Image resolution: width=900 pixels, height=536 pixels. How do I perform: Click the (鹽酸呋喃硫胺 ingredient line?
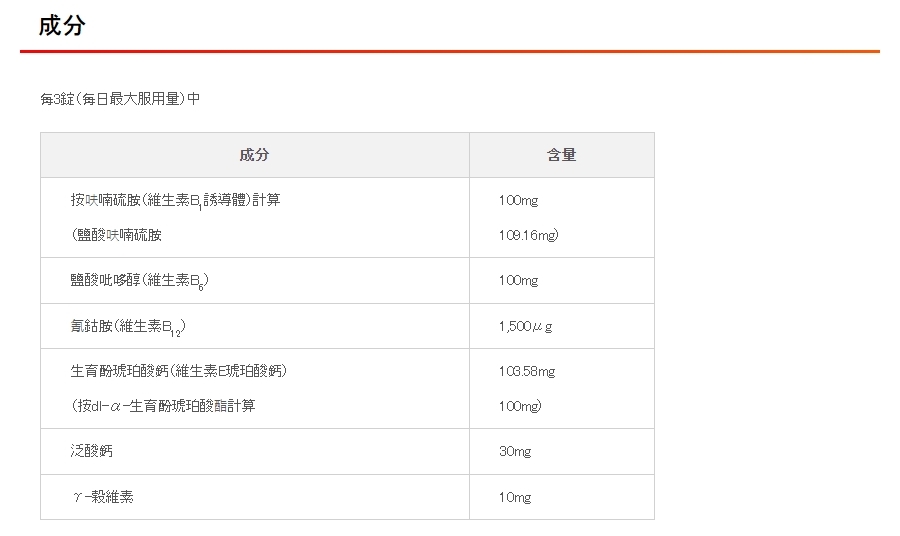[116, 235]
